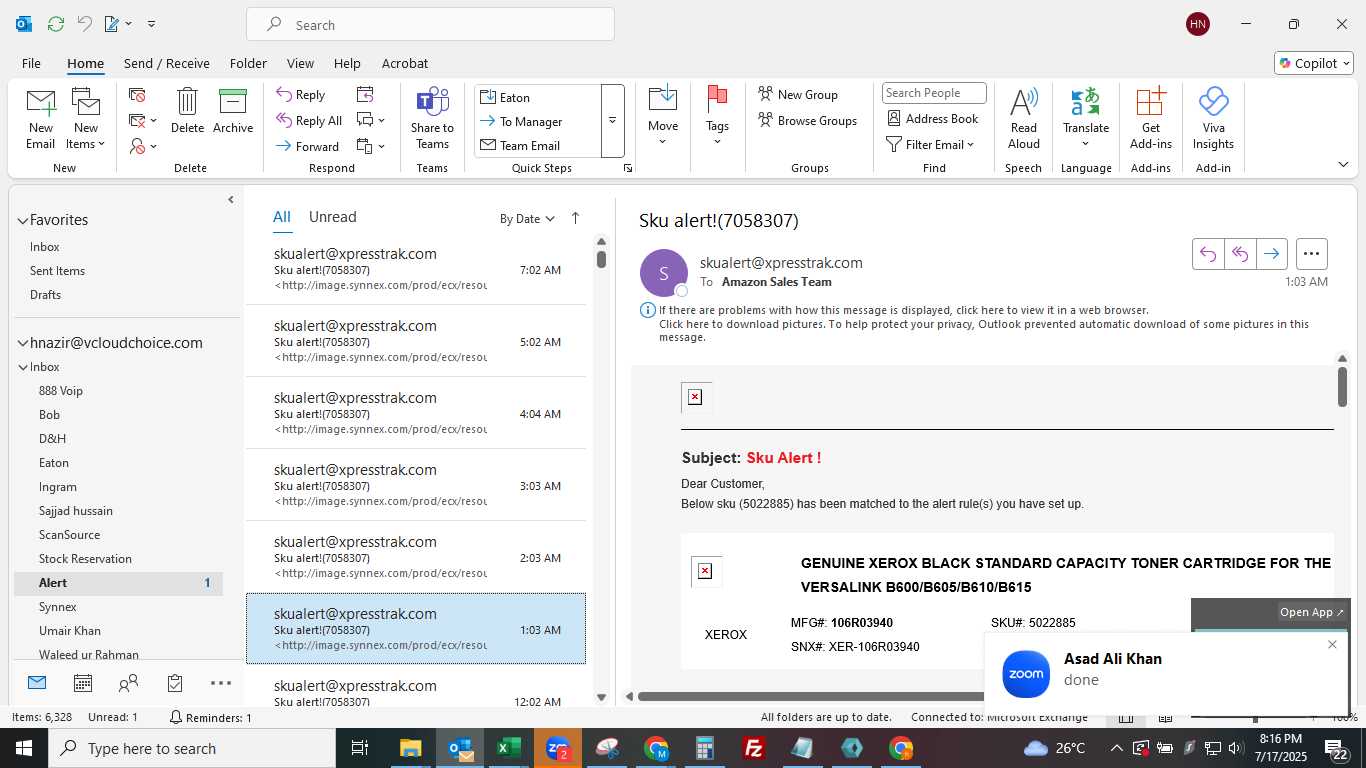Open more actions ellipsis in reading pane
This screenshot has width=1366, height=768.
[x=1311, y=254]
